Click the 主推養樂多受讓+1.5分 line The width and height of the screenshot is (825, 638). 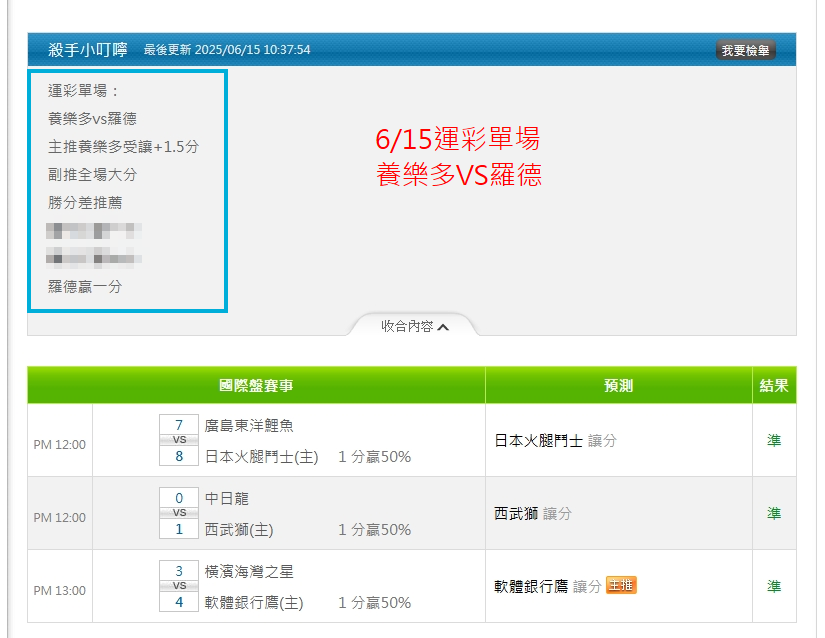tap(124, 146)
